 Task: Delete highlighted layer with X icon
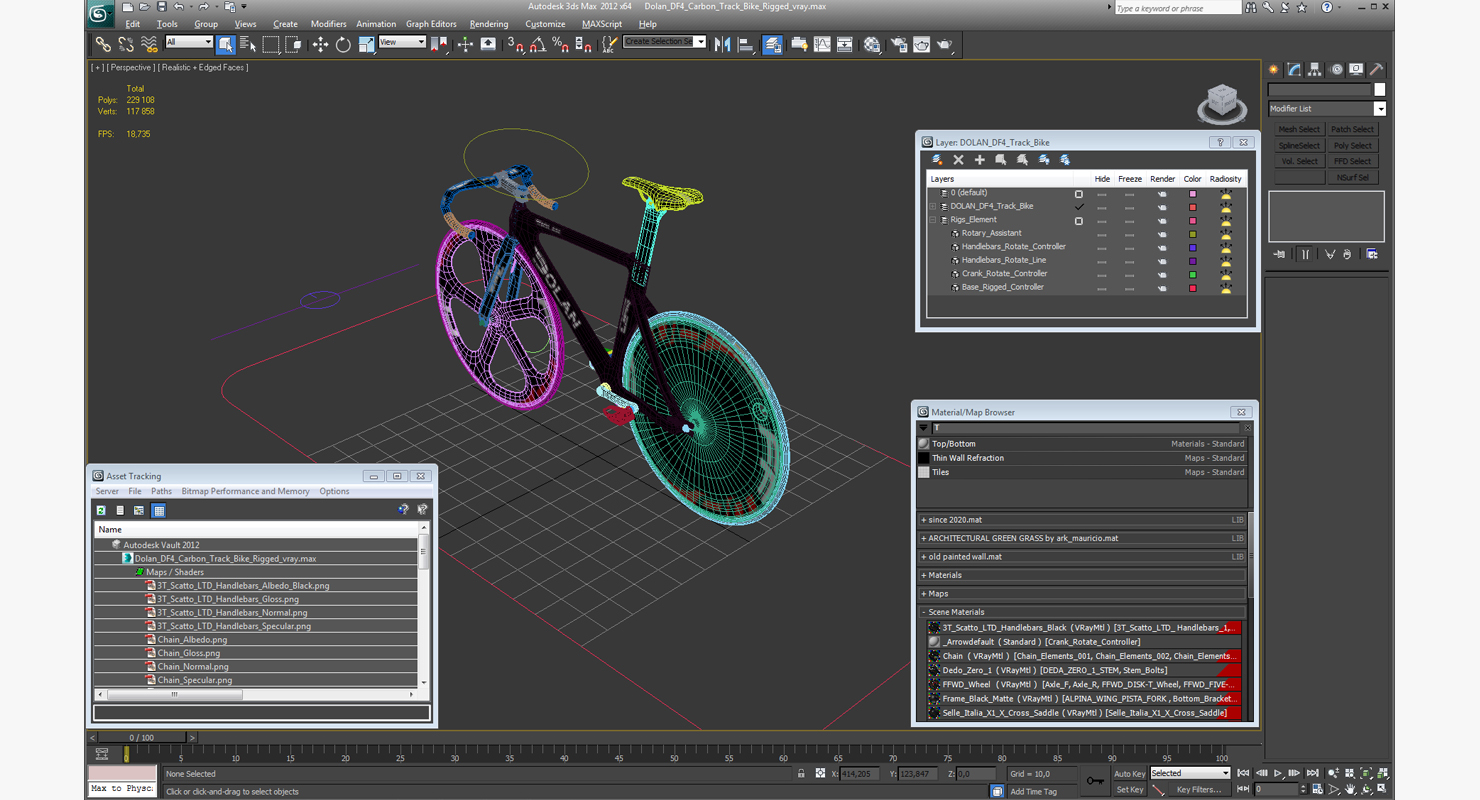coord(958,160)
